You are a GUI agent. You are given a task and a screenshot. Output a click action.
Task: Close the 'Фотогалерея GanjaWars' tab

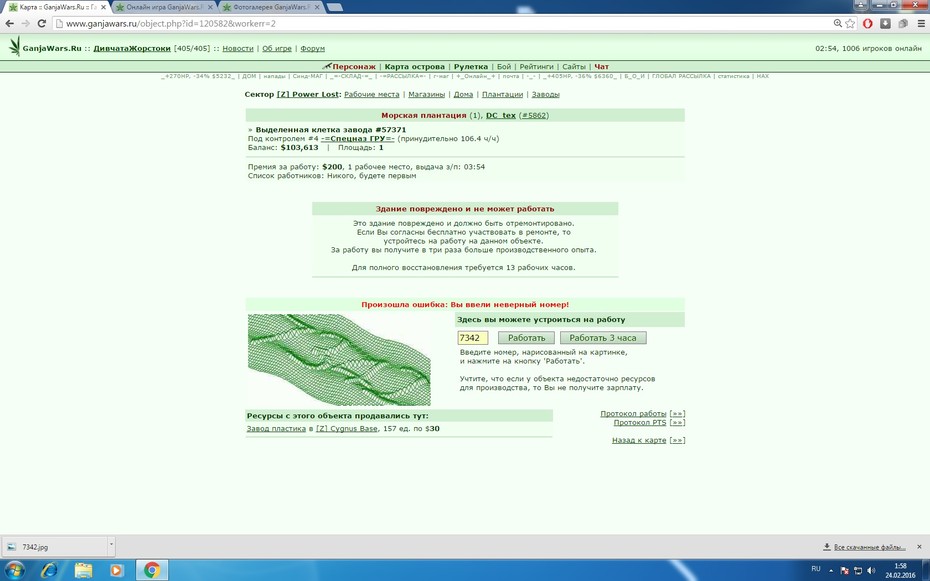point(317,7)
